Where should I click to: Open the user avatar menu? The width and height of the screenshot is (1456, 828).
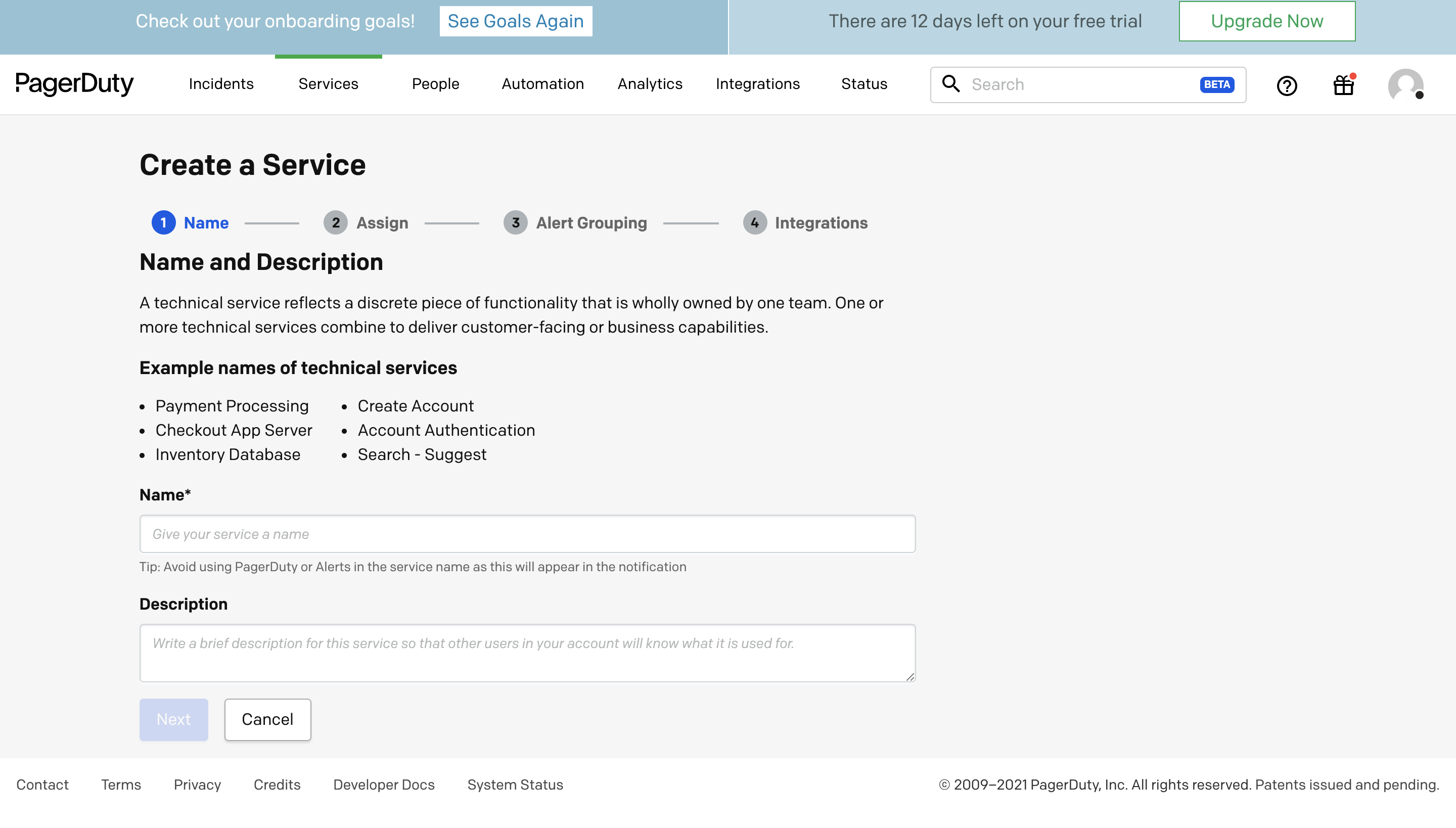1406,85
